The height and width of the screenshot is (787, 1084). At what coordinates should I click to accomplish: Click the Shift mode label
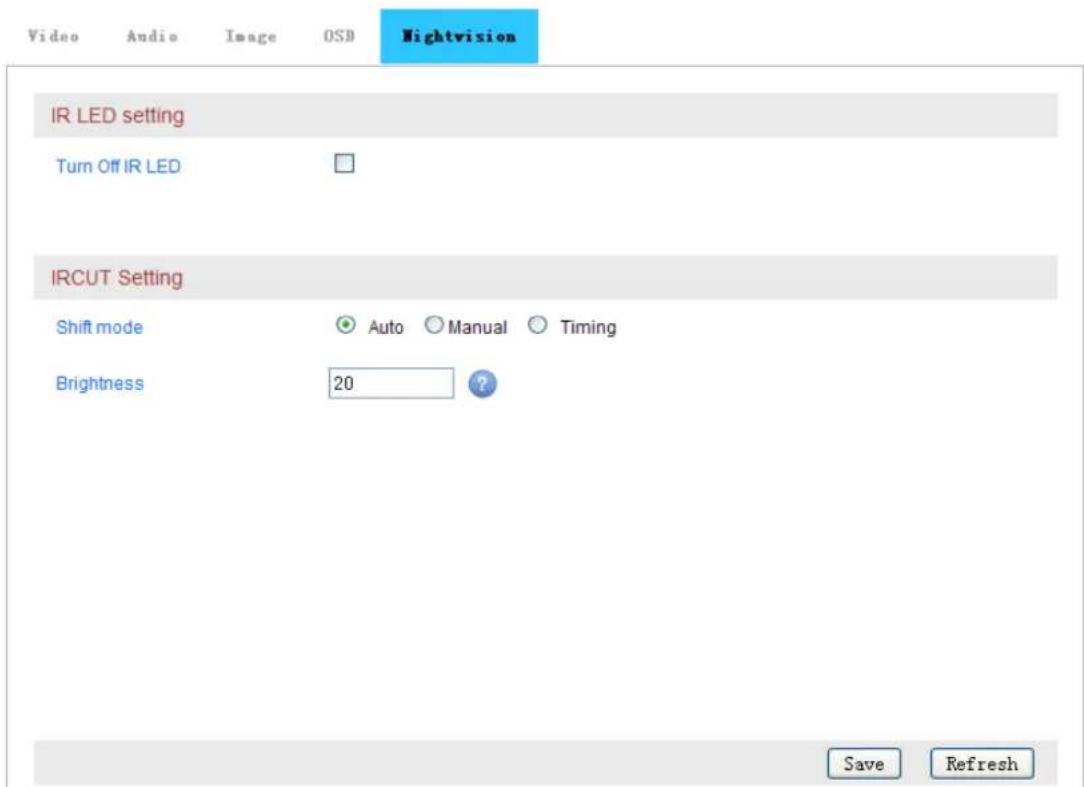[100, 327]
